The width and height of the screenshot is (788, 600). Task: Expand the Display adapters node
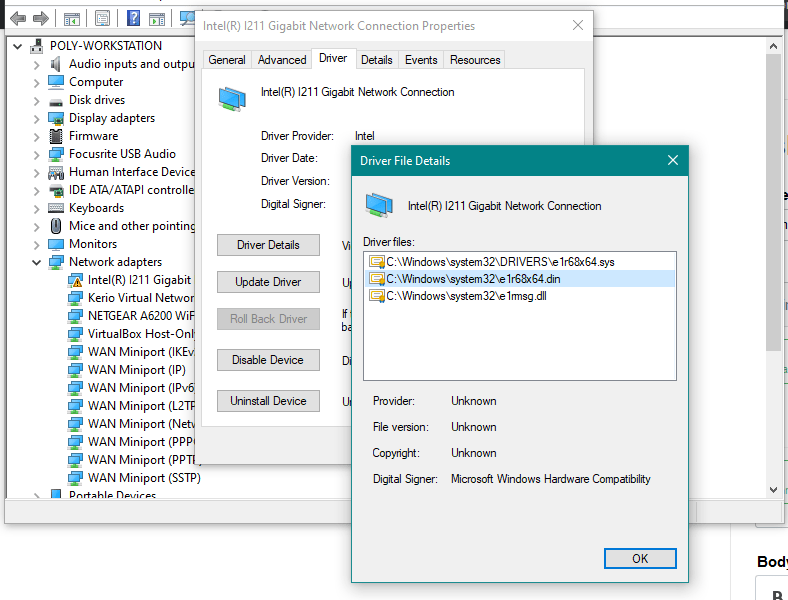click(x=36, y=119)
